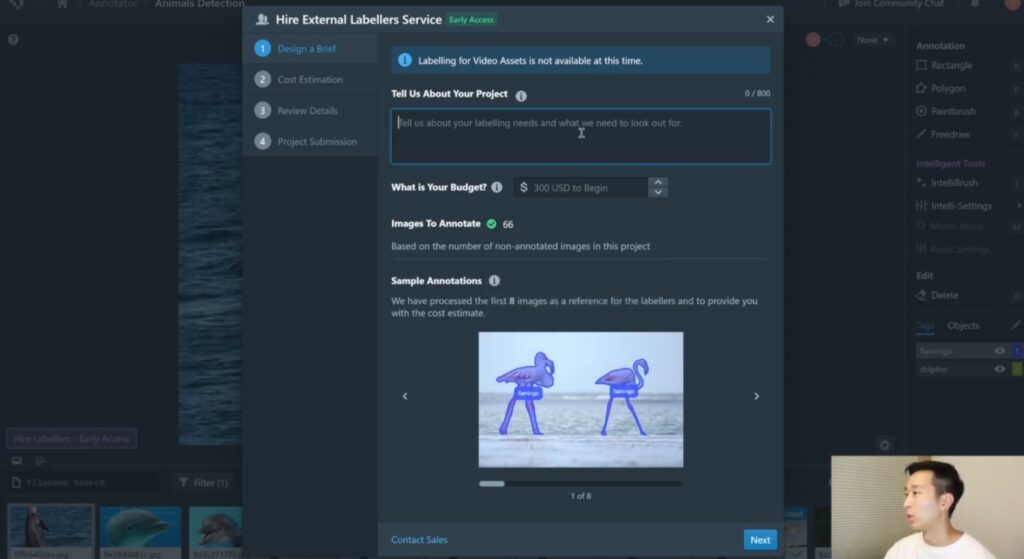Image resolution: width=1024 pixels, height=559 pixels.
Task: Click the Hire Labellers - Early Access button
Action: [x=72, y=439]
